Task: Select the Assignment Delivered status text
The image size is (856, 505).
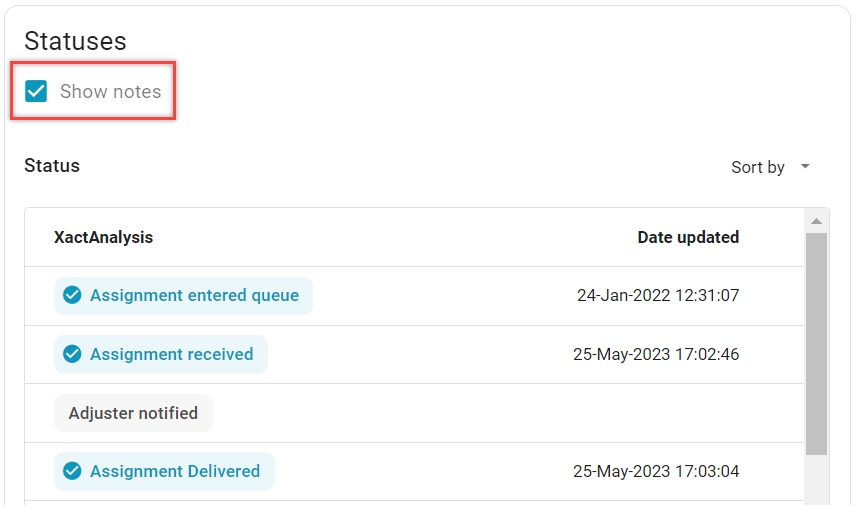Action: 174,471
